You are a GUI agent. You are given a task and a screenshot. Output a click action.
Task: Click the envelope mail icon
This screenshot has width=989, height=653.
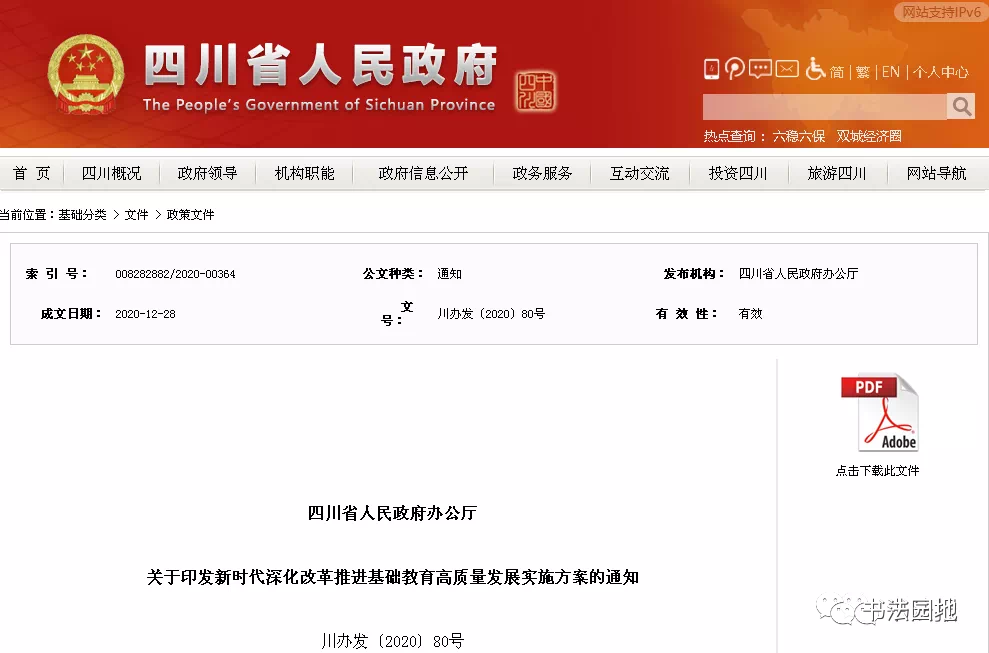pyautogui.click(x=788, y=70)
